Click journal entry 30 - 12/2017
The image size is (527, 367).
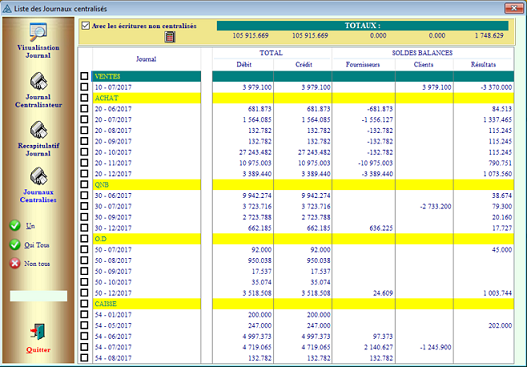[x=113, y=228]
